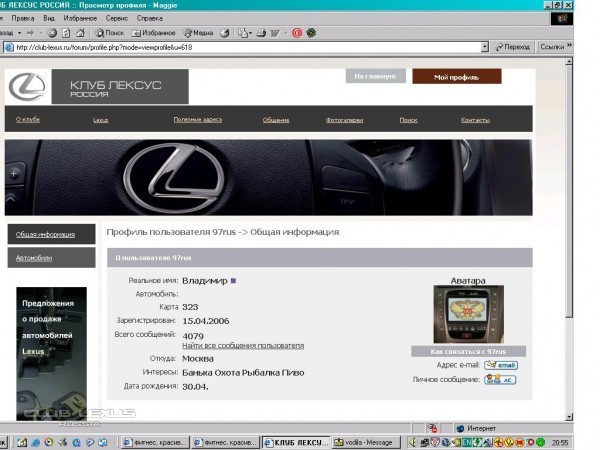The height and width of the screenshot is (450, 600).
Task: Click the email icon button
Action: (500, 365)
